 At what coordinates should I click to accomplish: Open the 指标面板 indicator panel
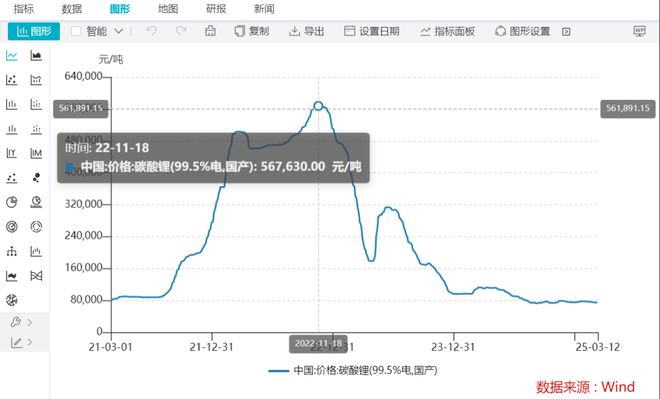click(447, 31)
